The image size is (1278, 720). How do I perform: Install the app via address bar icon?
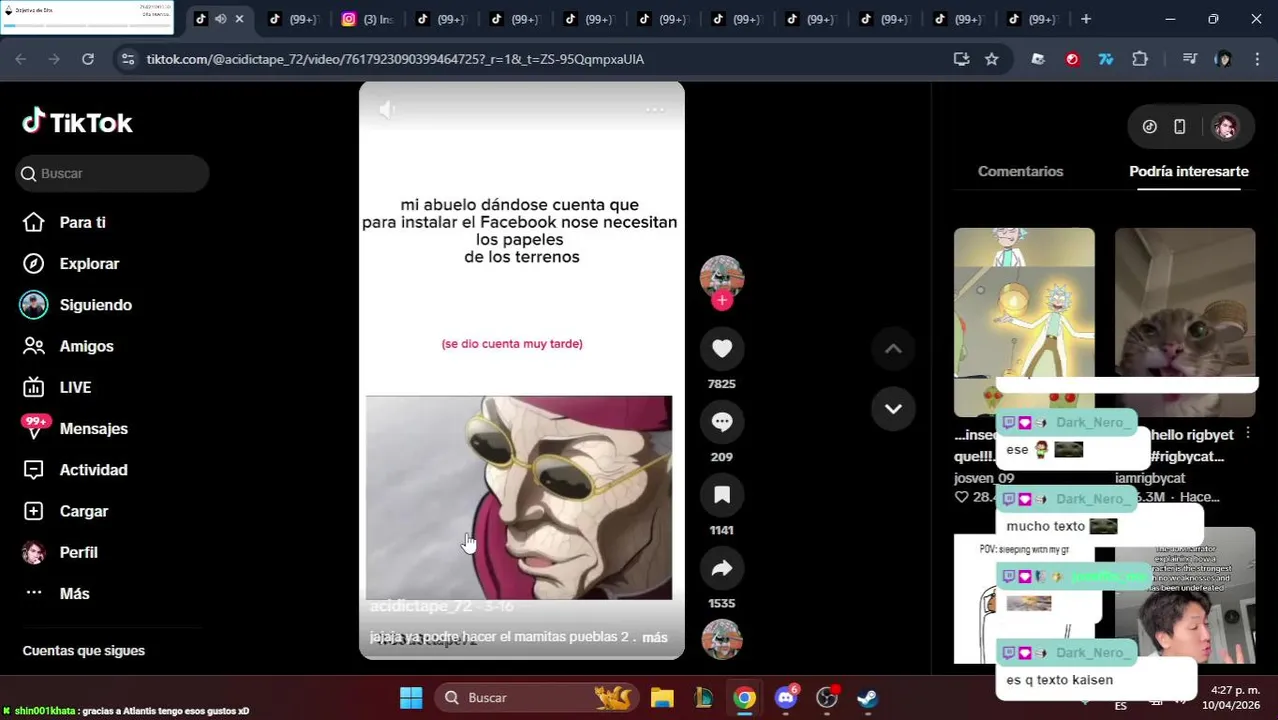[961, 59]
